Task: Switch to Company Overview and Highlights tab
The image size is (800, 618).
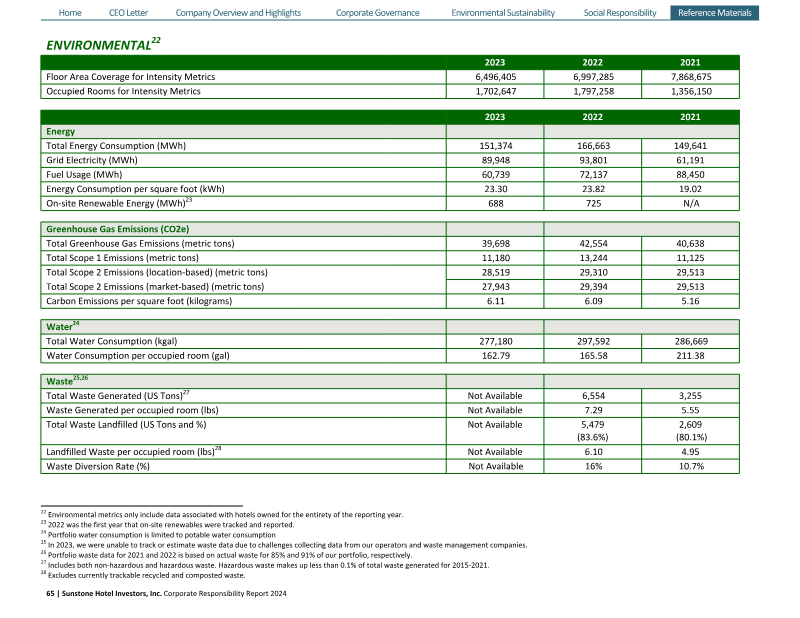Action: (x=239, y=13)
